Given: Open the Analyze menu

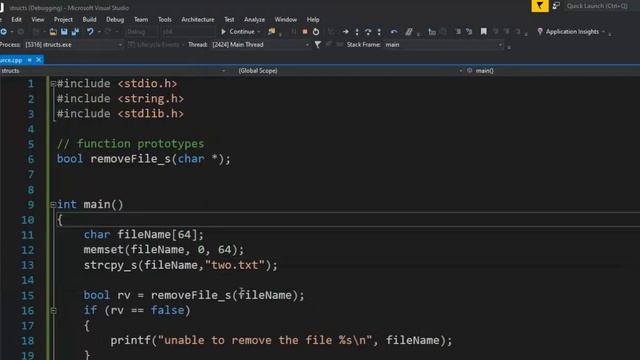Looking at the screenshot, I should (254, 19).
